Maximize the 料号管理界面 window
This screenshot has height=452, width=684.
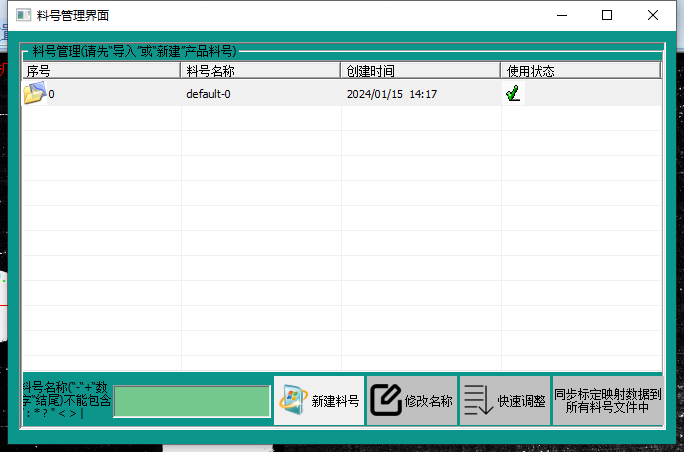coord(607,15)
